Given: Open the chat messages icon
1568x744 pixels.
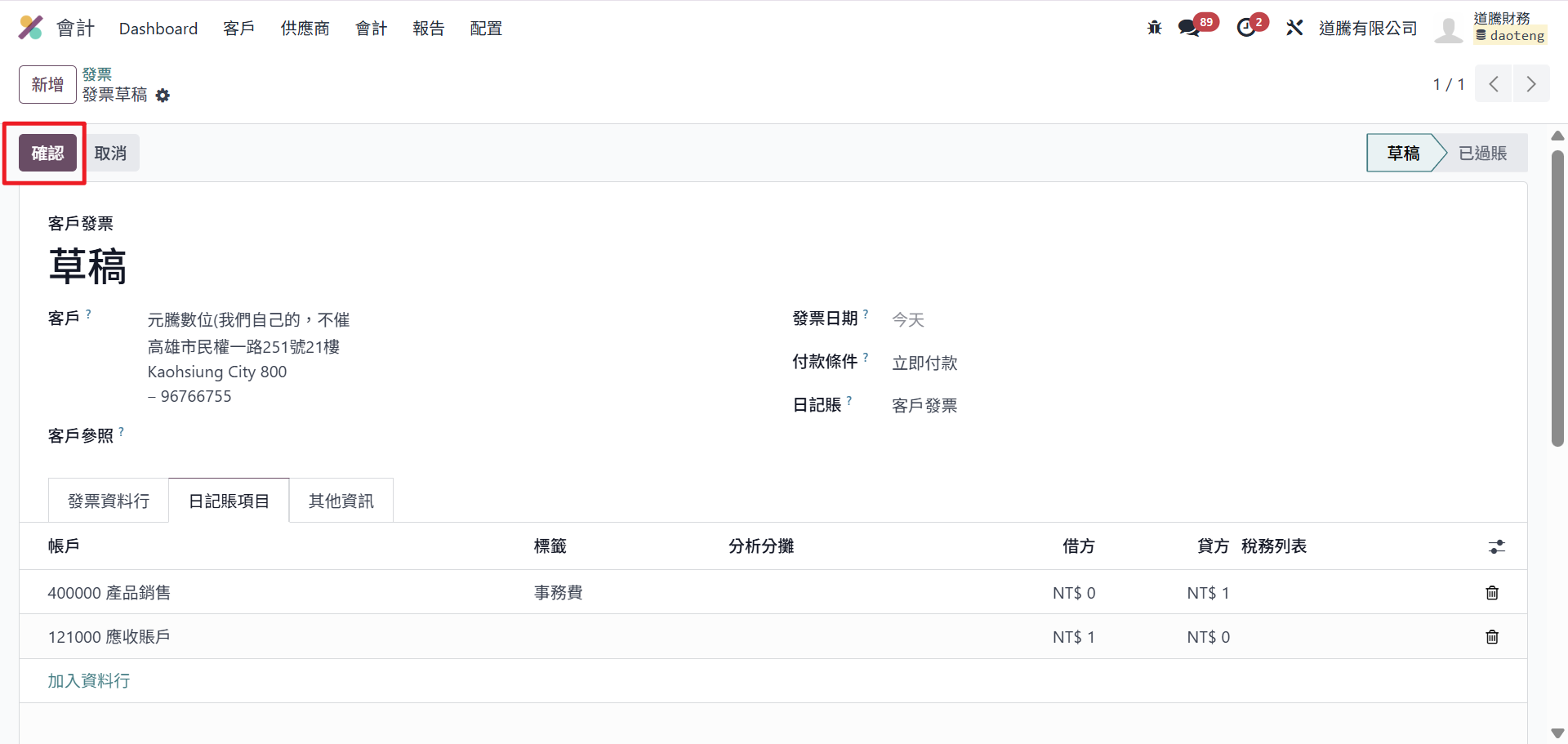Looking at the screenshot, I should [1188, 28].
